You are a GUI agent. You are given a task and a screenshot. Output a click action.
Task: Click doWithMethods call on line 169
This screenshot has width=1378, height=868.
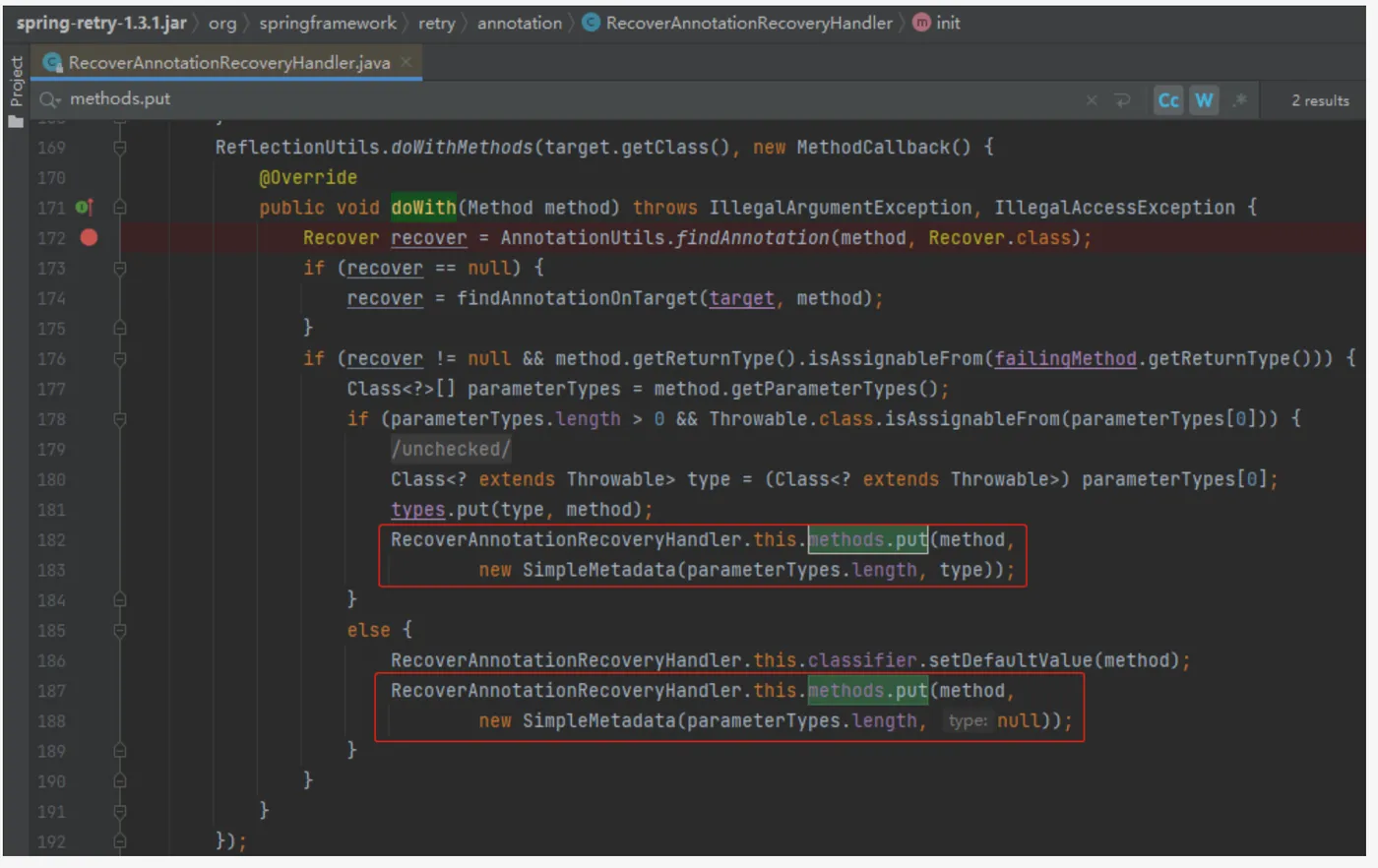pos(463,148)
